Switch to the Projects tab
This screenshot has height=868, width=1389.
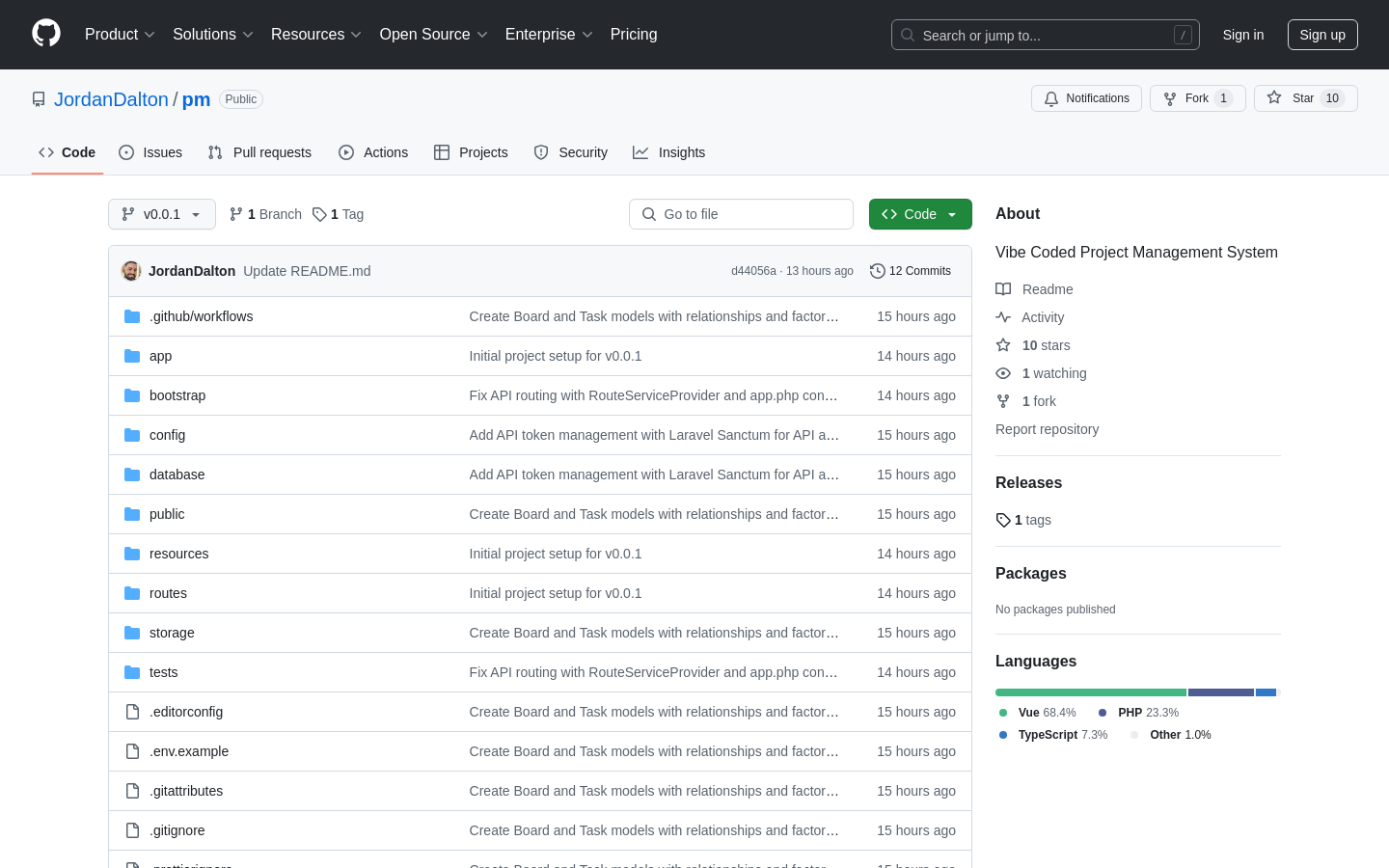471,152
